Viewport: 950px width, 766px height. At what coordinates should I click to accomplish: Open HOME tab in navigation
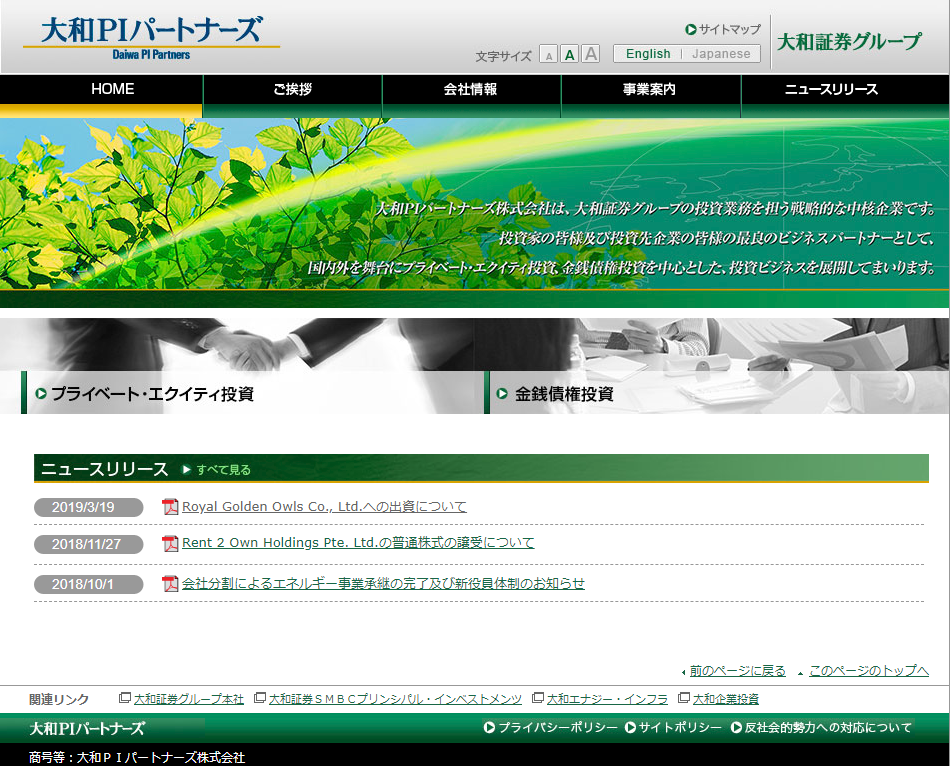coord(101,96)
